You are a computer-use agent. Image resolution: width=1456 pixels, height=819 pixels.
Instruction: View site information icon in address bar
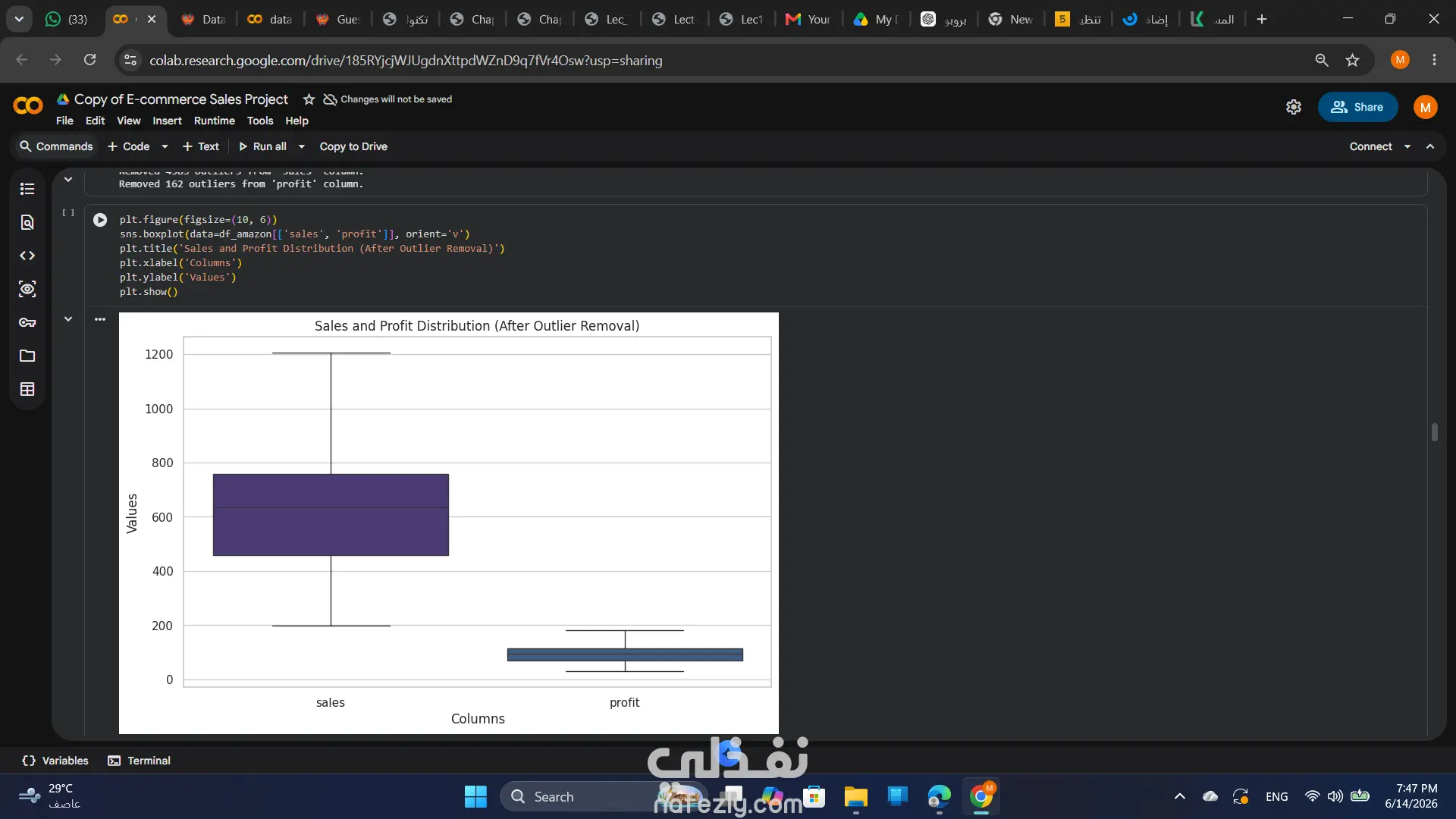pyautogui.click(x=130, y=60)
